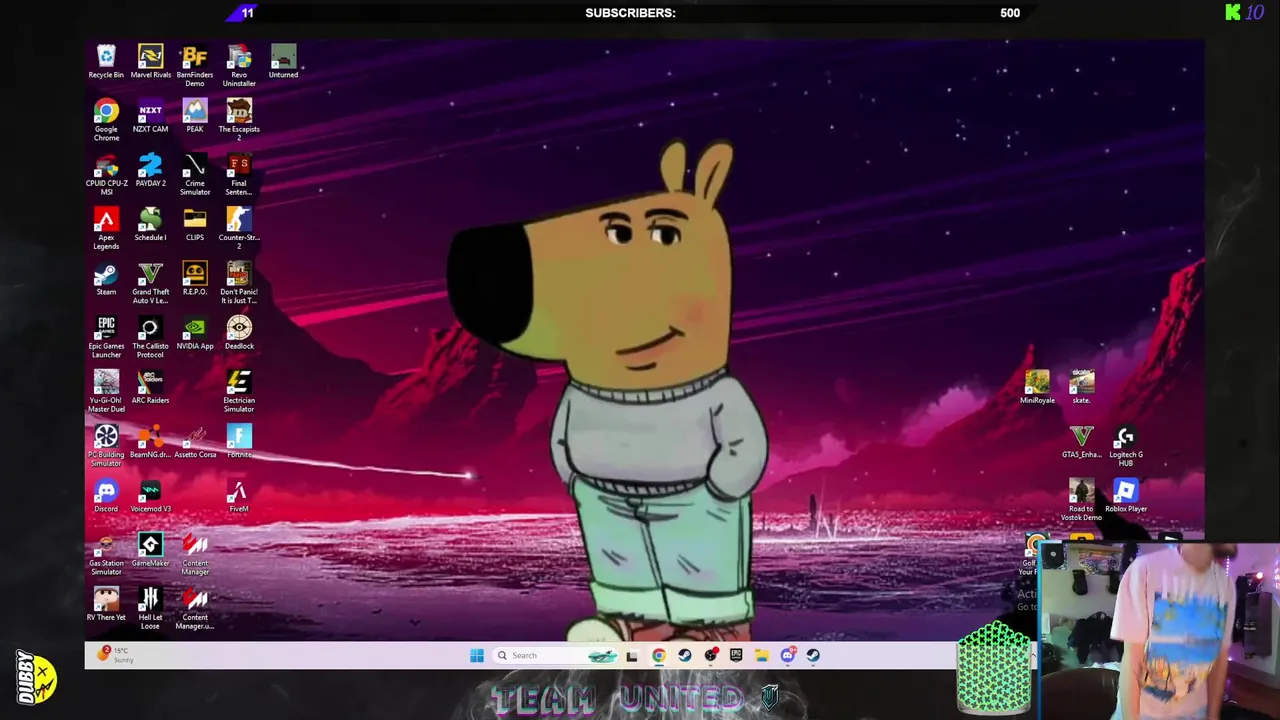Select the Don't Panic! game shortcut

[239, 282]
